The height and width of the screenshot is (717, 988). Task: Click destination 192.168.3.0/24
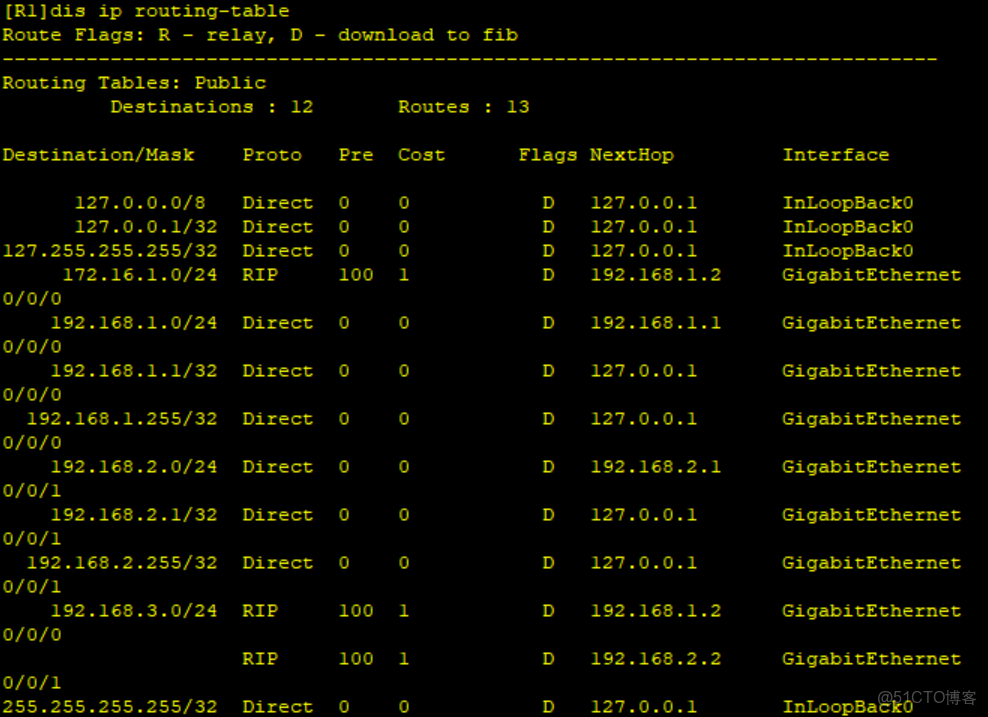[x=134, y=611]
